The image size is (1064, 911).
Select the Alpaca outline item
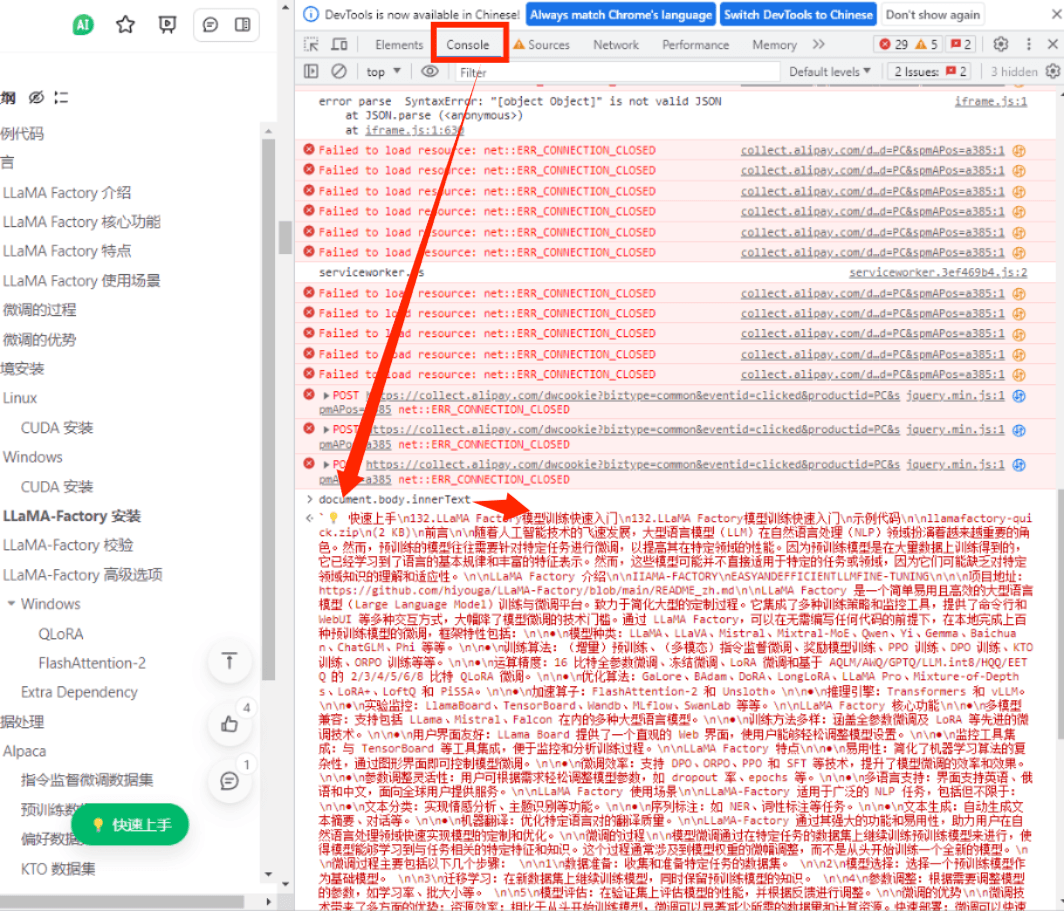(24, 751)
